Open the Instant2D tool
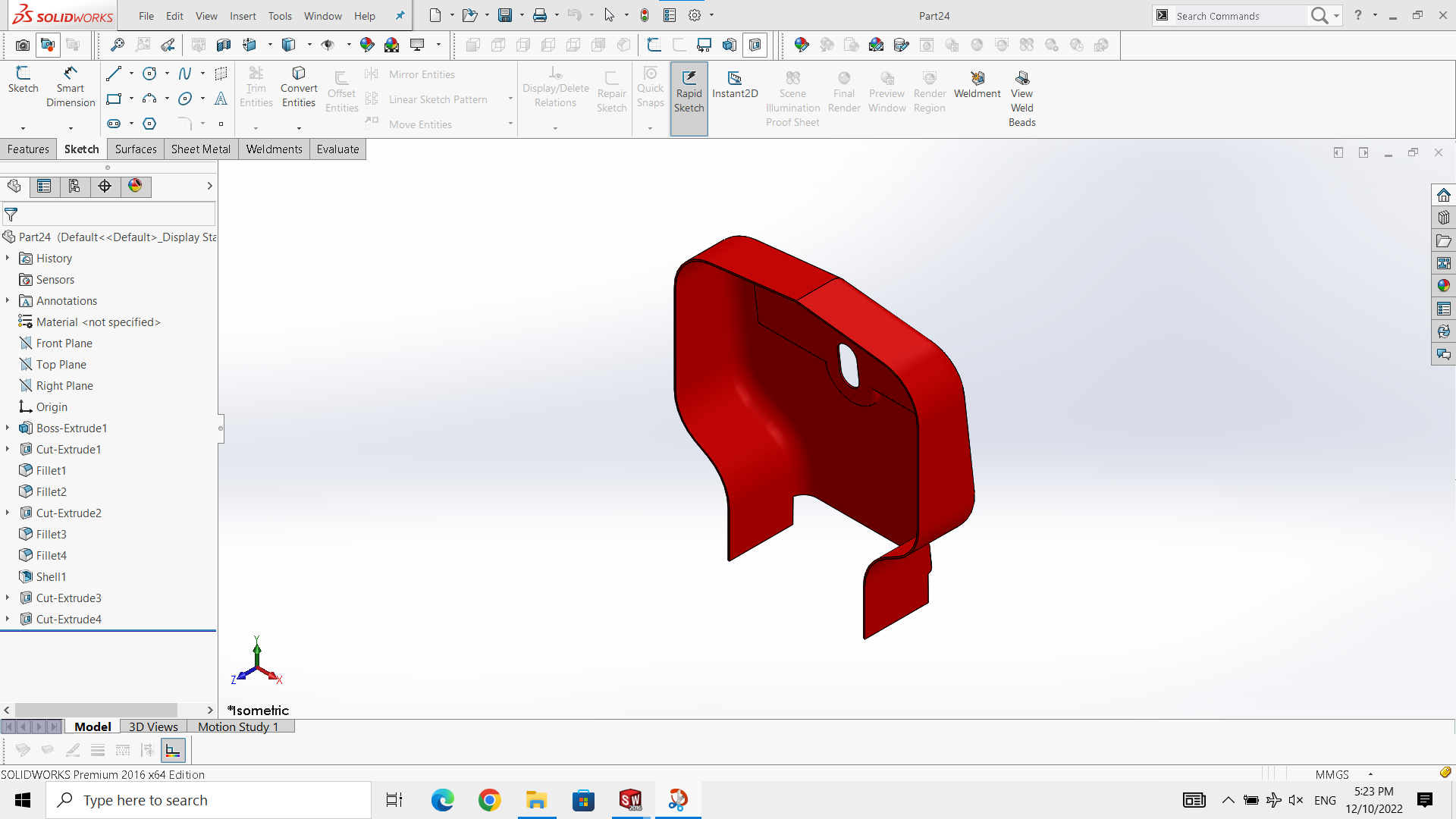Screen dimensions: 1456x819 [x=735, y=84]
